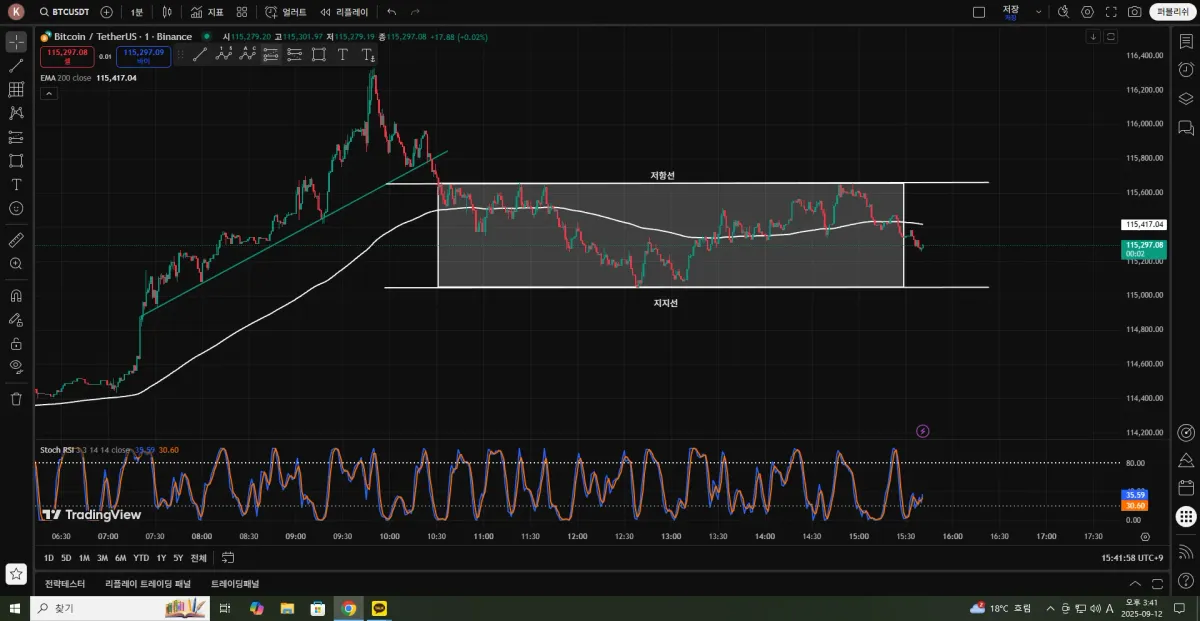Toggle the favorites star toolbar
The height and width of the screenshot is (621, 1200).
pyautogui.click(x=16, y=574)
